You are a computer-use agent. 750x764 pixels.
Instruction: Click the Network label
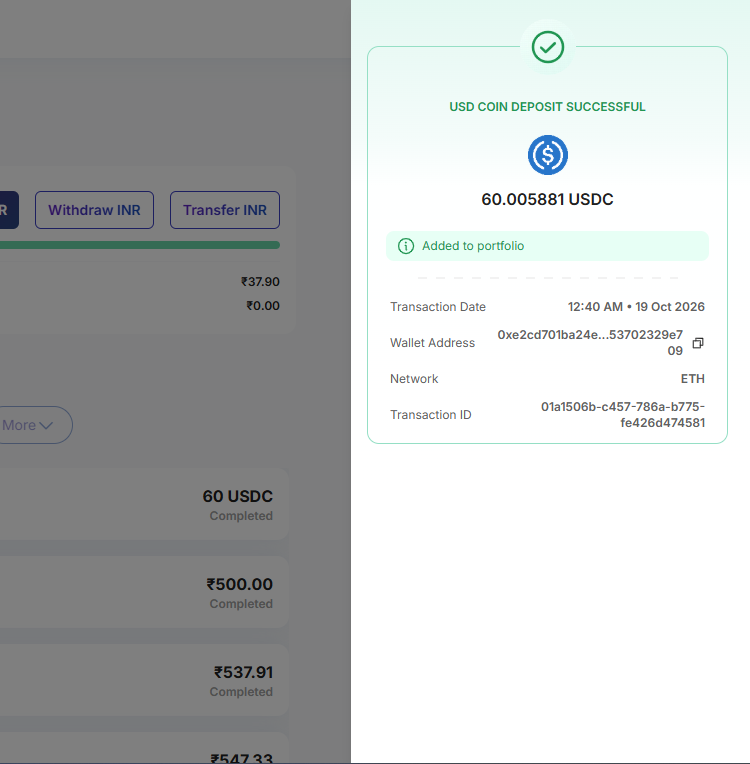click(x=414, y=379)
